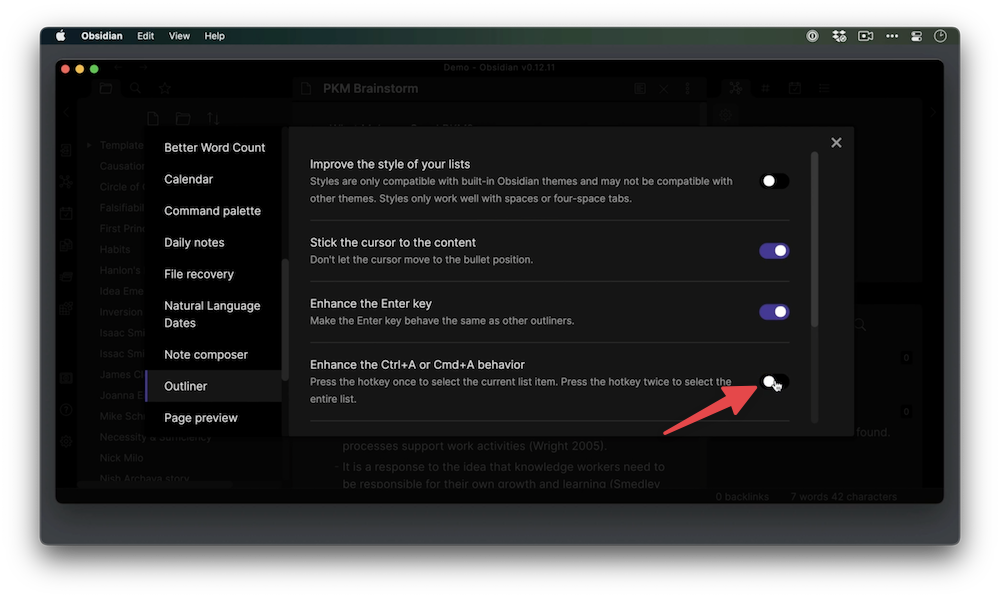Open local graph tab in right sidebar
1000x598 pixels.
point(735,89)
